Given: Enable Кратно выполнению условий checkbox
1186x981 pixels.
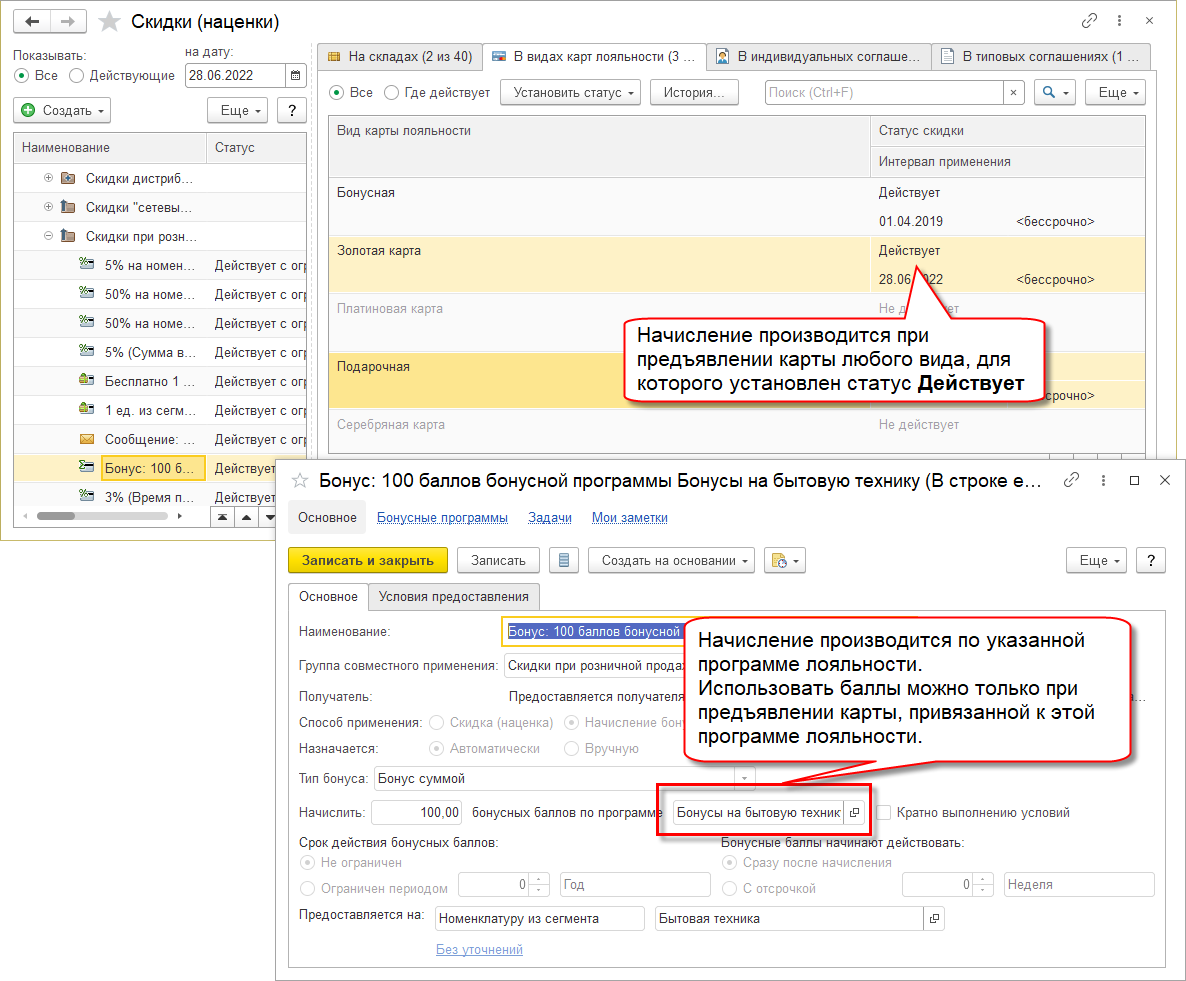Looking at the screenshot, I should (883, 813).
